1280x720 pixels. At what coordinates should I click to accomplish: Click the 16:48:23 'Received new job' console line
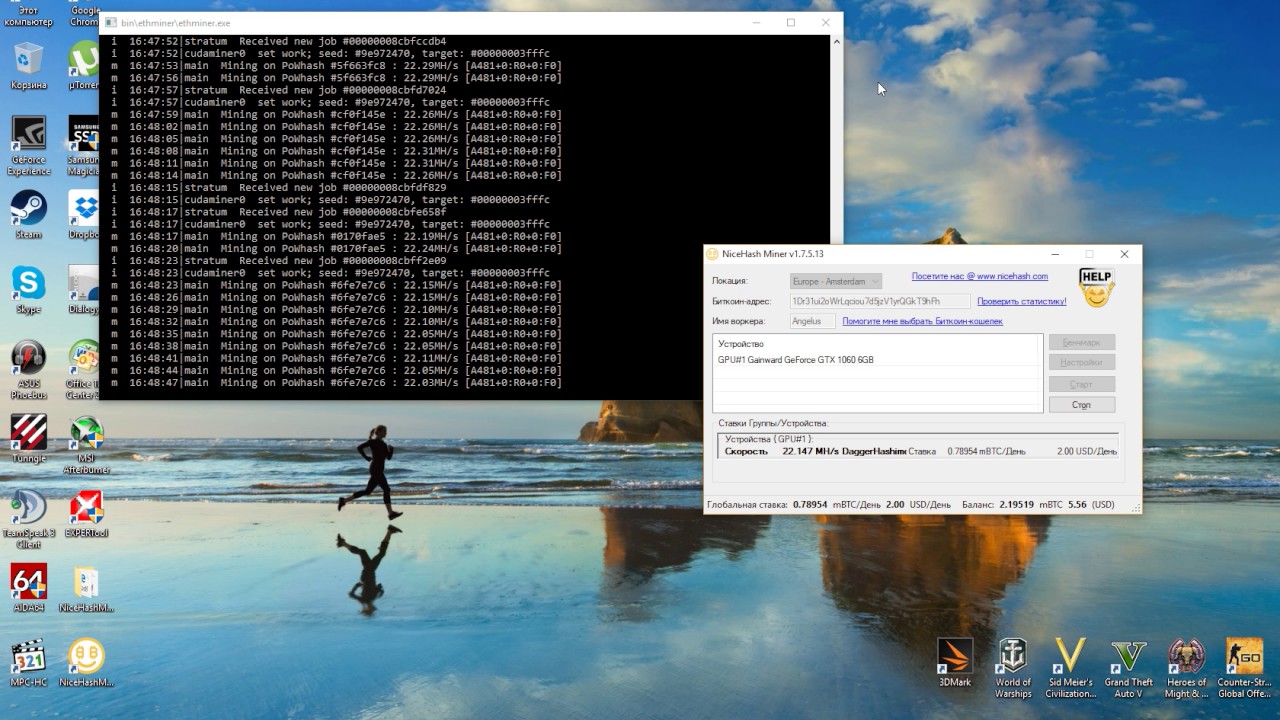click(x=278, y=260)
